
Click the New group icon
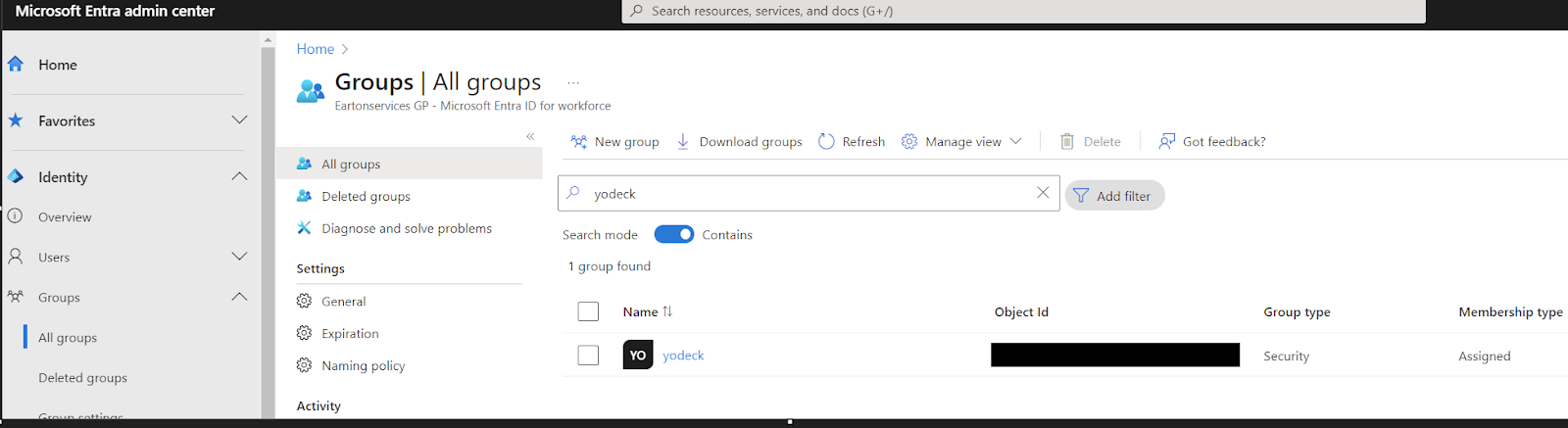tap(579, 142)
